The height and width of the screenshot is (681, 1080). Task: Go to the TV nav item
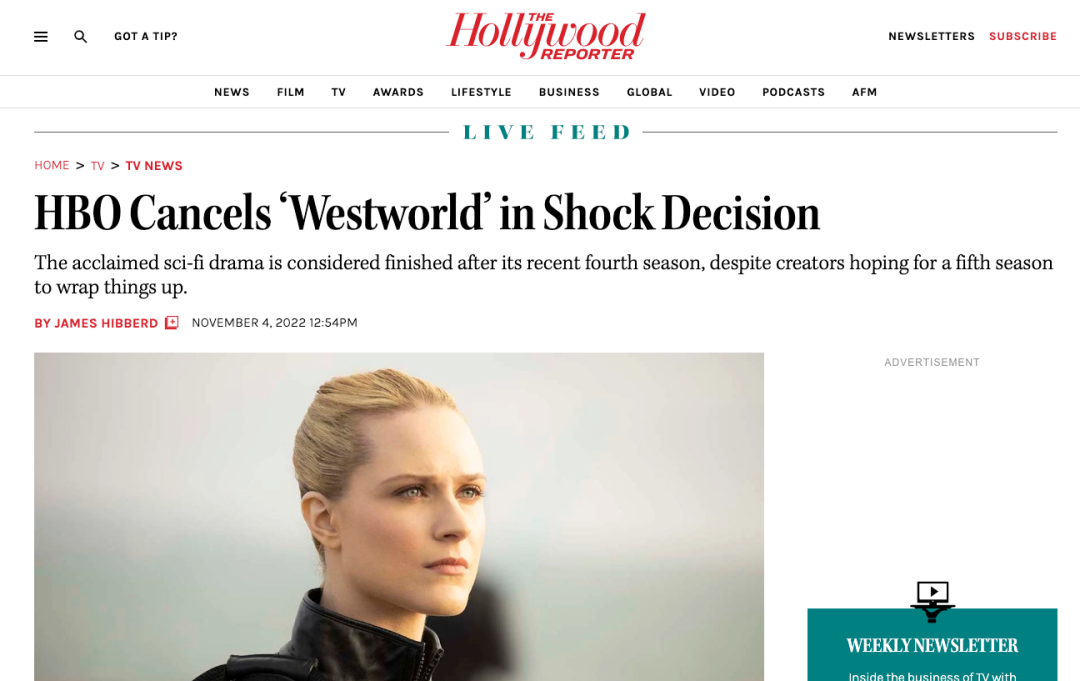[338, 92]
